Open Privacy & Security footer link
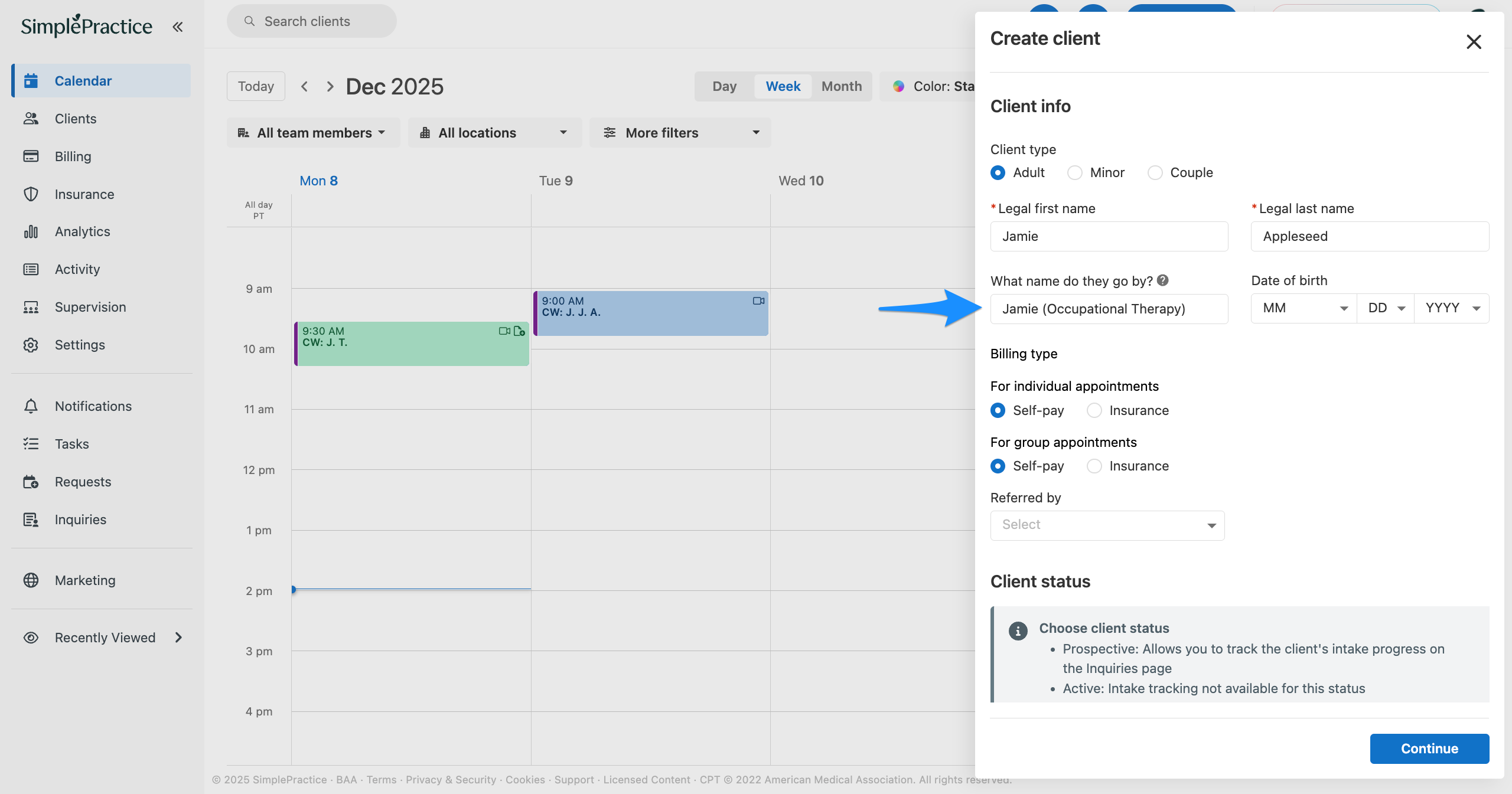This screenshot has width=1512, height=794. click(451, 780)
